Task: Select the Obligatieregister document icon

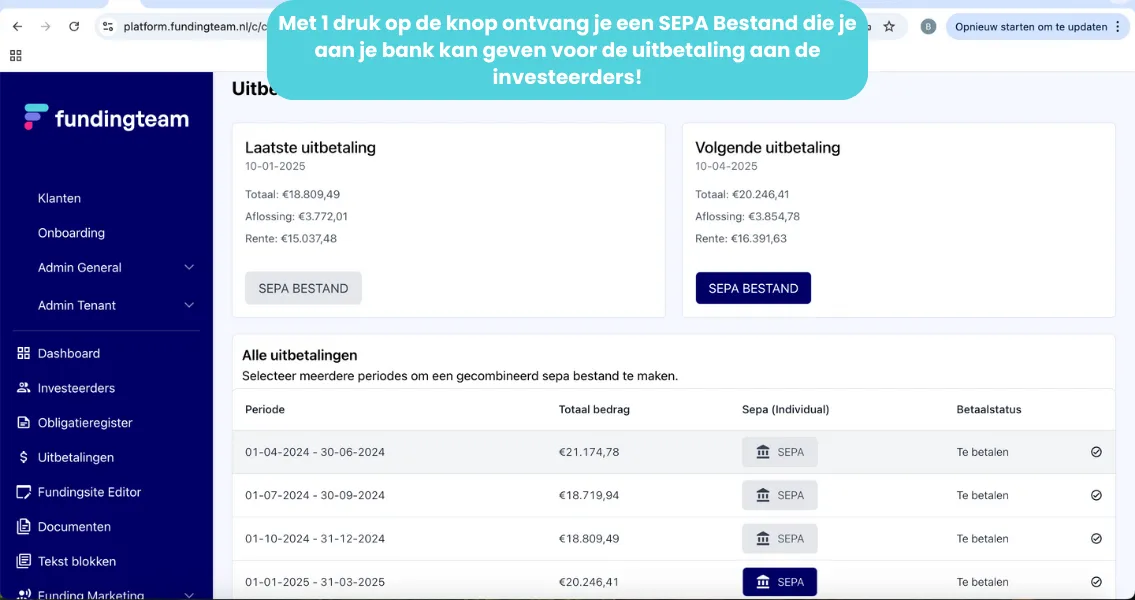Action: [24, 423]
